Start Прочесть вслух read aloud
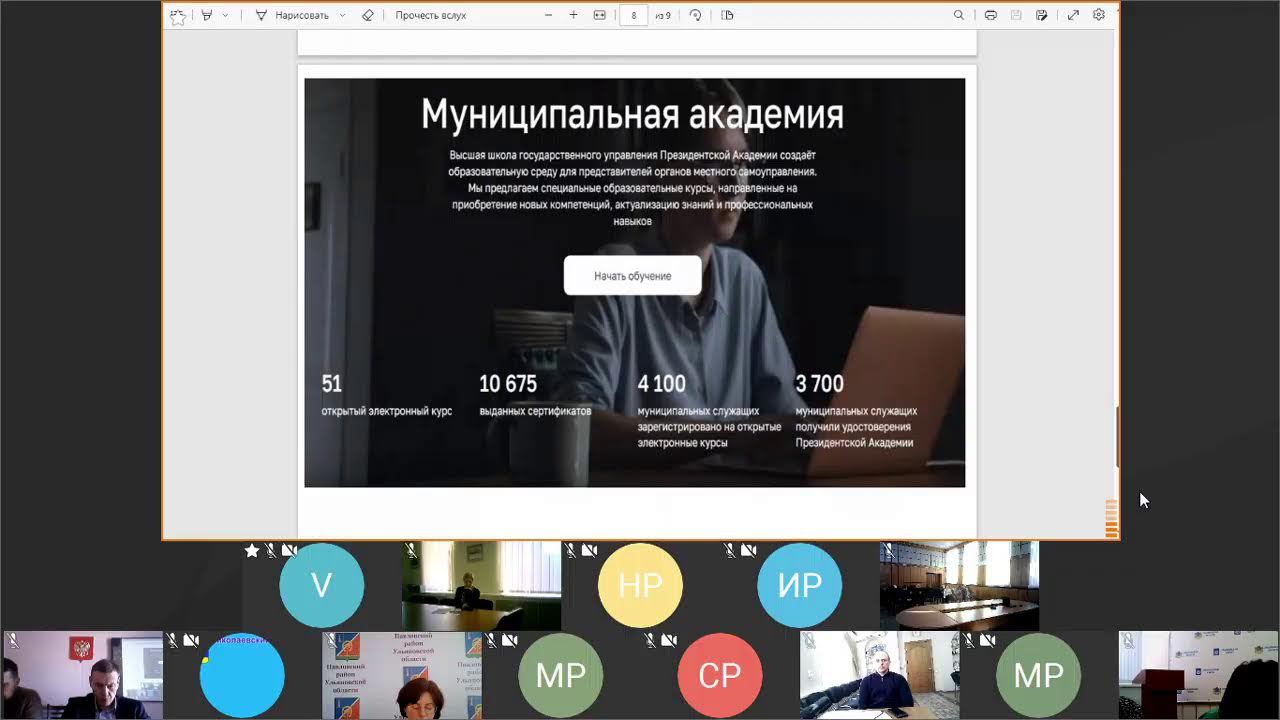This screenshot has height=720, width=1280. pos(430,15)
